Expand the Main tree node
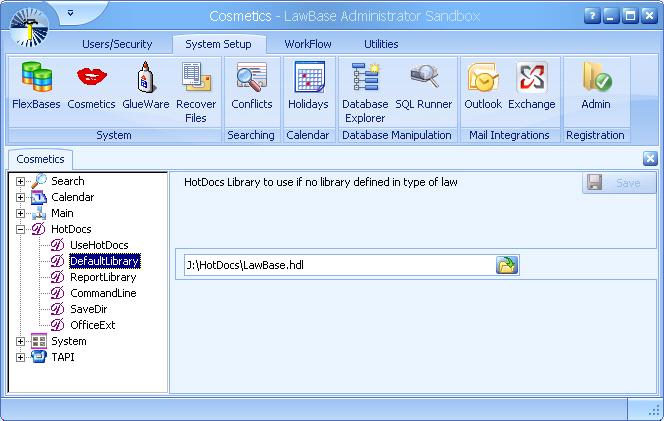This screenshot has width=664, height=421. [x=20, y=213]
